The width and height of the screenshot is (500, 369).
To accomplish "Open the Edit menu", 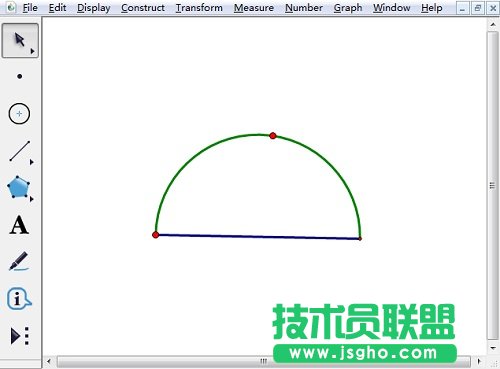I will (57, 8).
